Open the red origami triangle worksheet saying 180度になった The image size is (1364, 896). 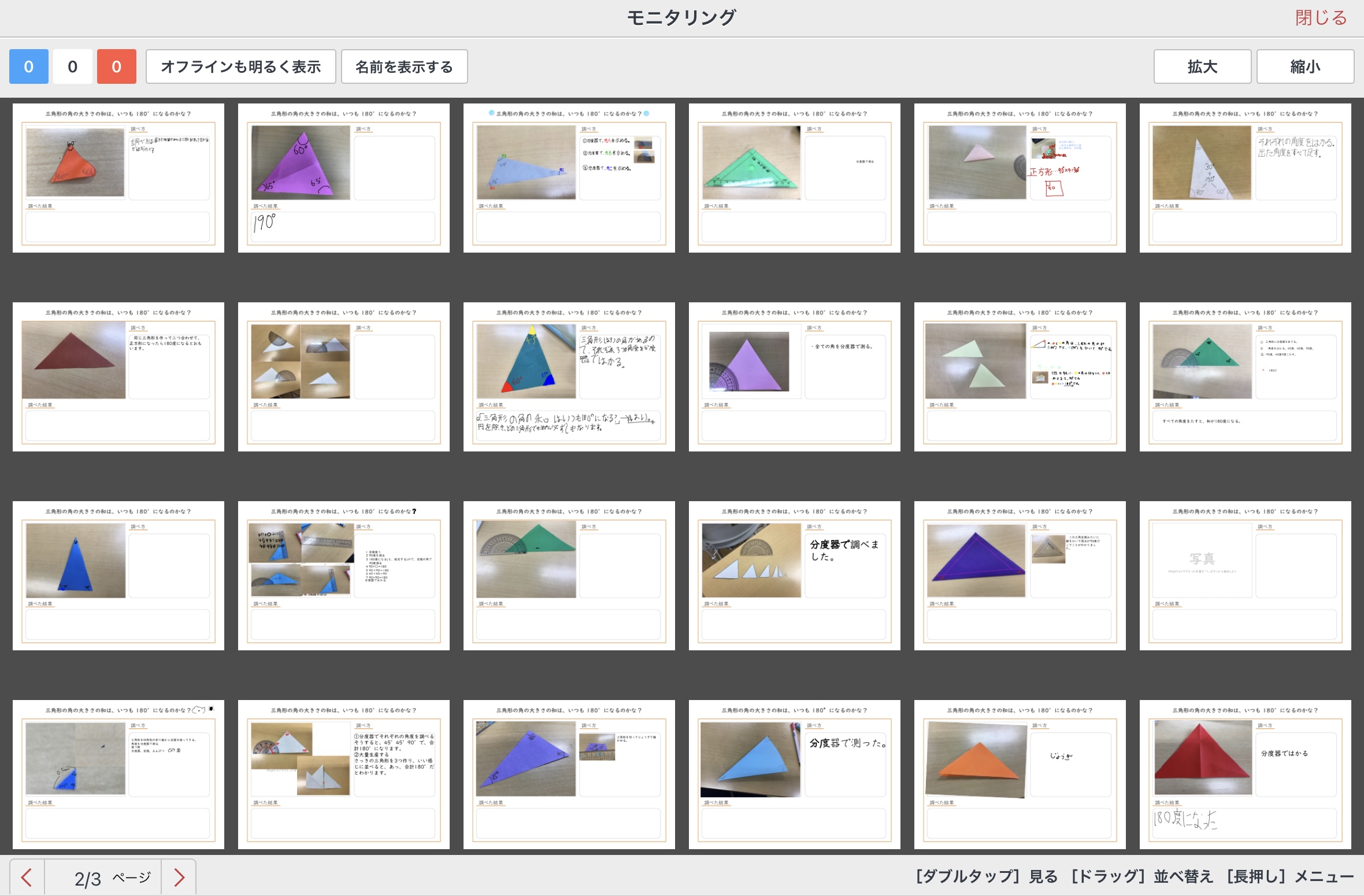pos(1245,774)
